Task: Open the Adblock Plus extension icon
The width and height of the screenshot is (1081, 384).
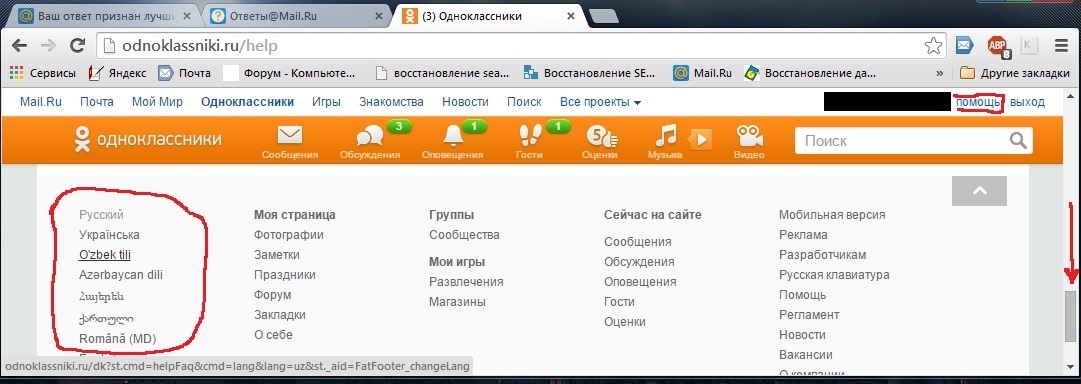Action: 997,46
